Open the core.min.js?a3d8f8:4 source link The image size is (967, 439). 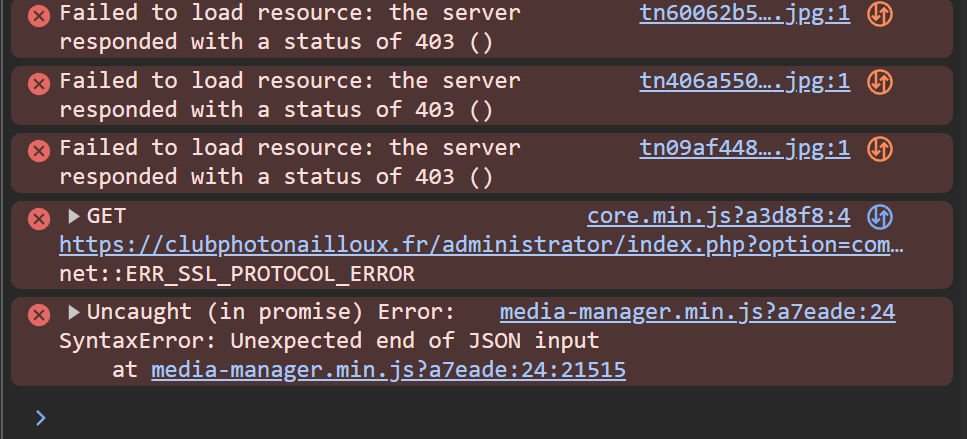(x=718, y=216)
